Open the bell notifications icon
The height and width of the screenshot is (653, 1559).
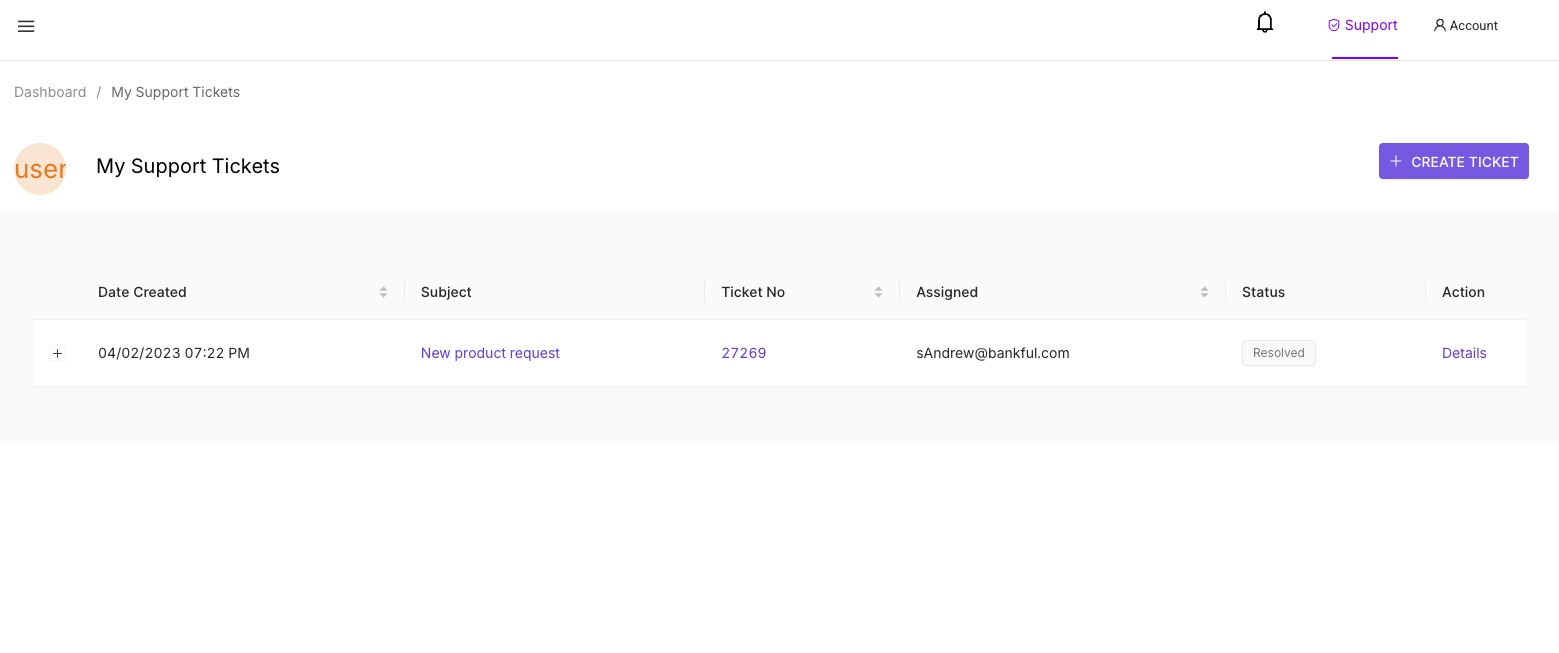(1265, 23)
